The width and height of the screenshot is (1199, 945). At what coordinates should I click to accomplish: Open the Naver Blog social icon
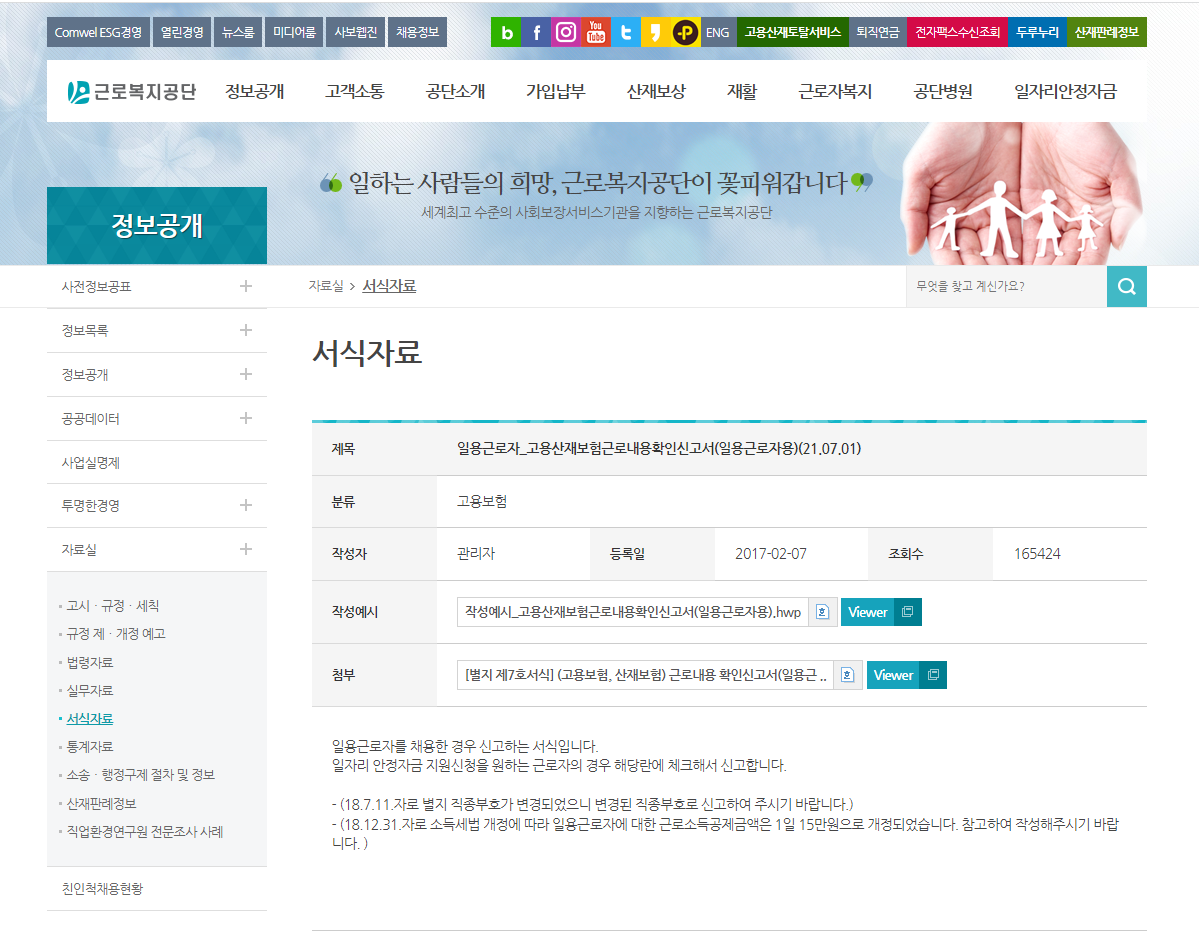[505, 32]
